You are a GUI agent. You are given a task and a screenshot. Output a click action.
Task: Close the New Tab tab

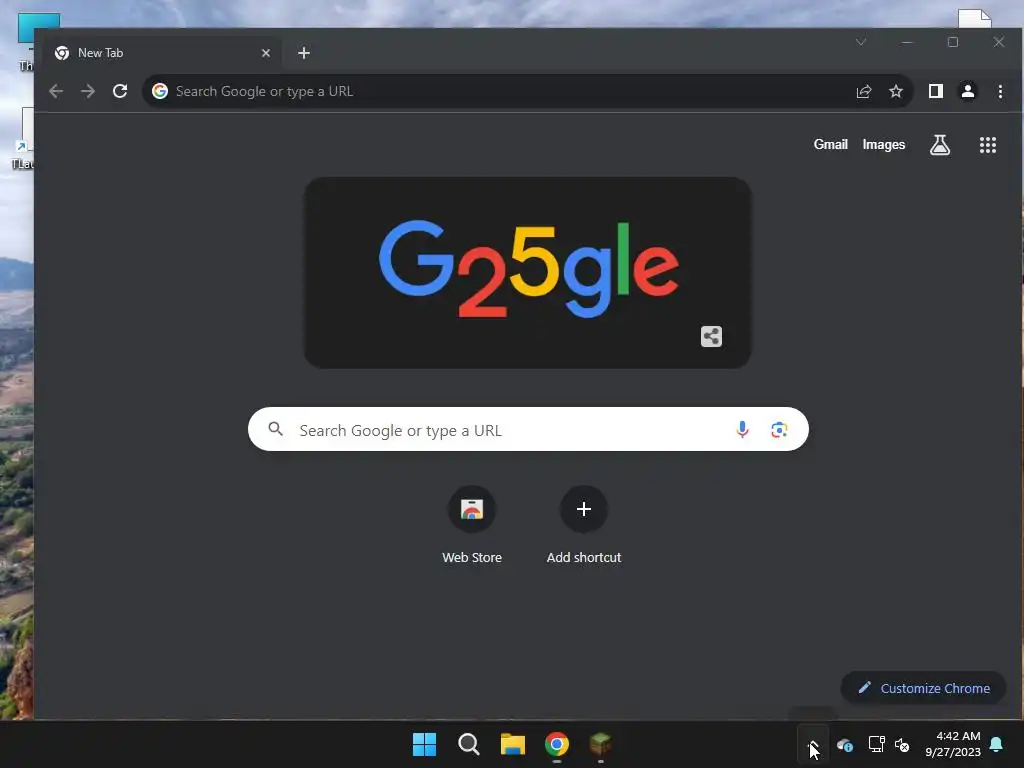click(x=266, y=53)
